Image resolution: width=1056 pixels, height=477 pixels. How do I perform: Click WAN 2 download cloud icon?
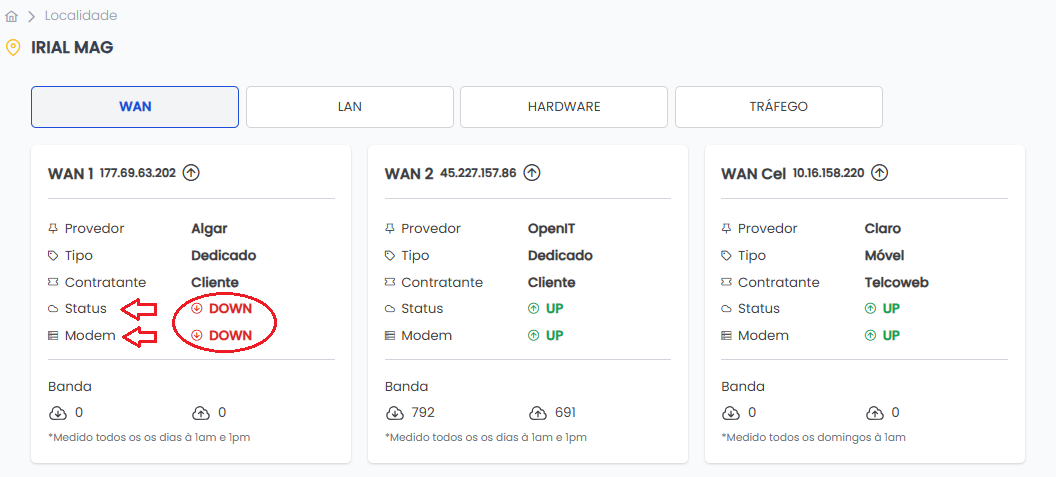[394, 413]
